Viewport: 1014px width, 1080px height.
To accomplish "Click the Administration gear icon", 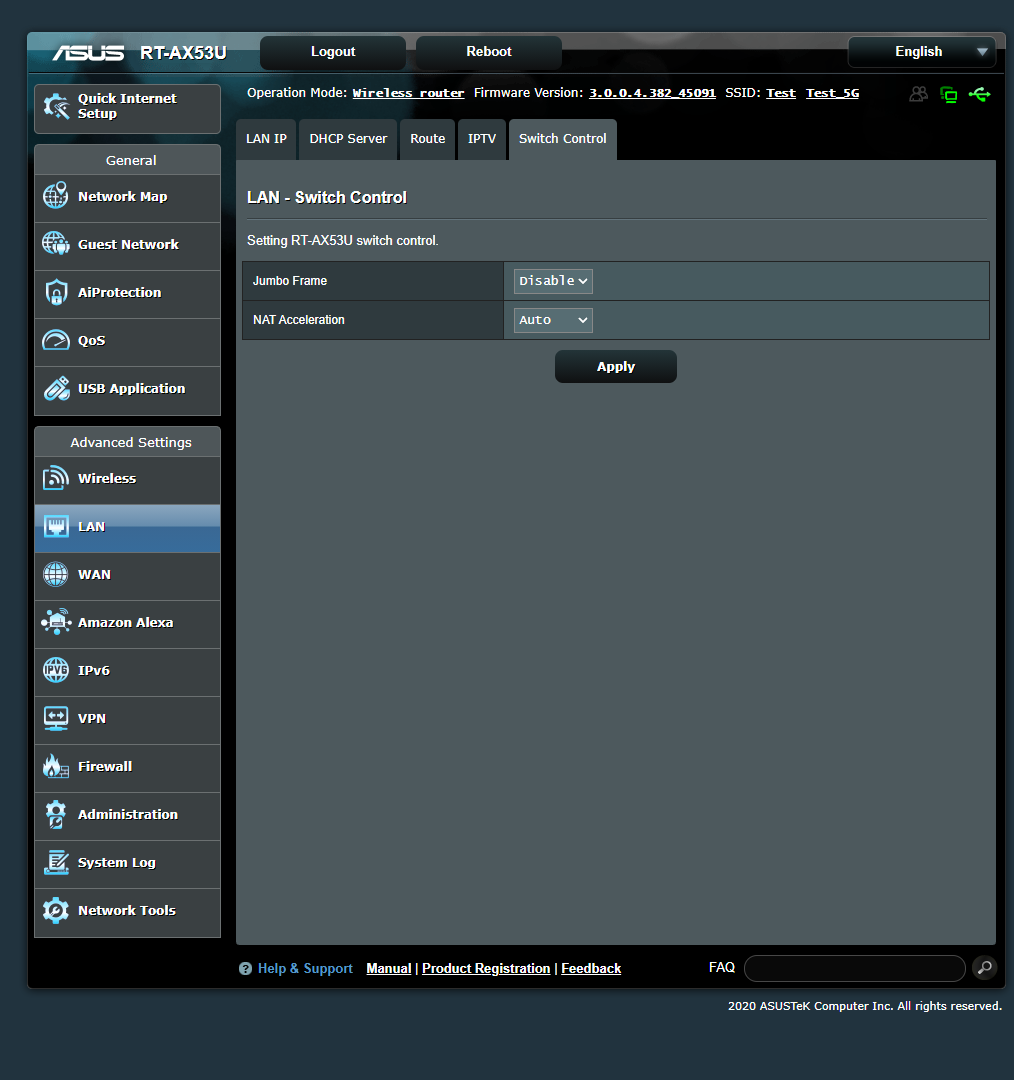I will [x=56, y=814].
